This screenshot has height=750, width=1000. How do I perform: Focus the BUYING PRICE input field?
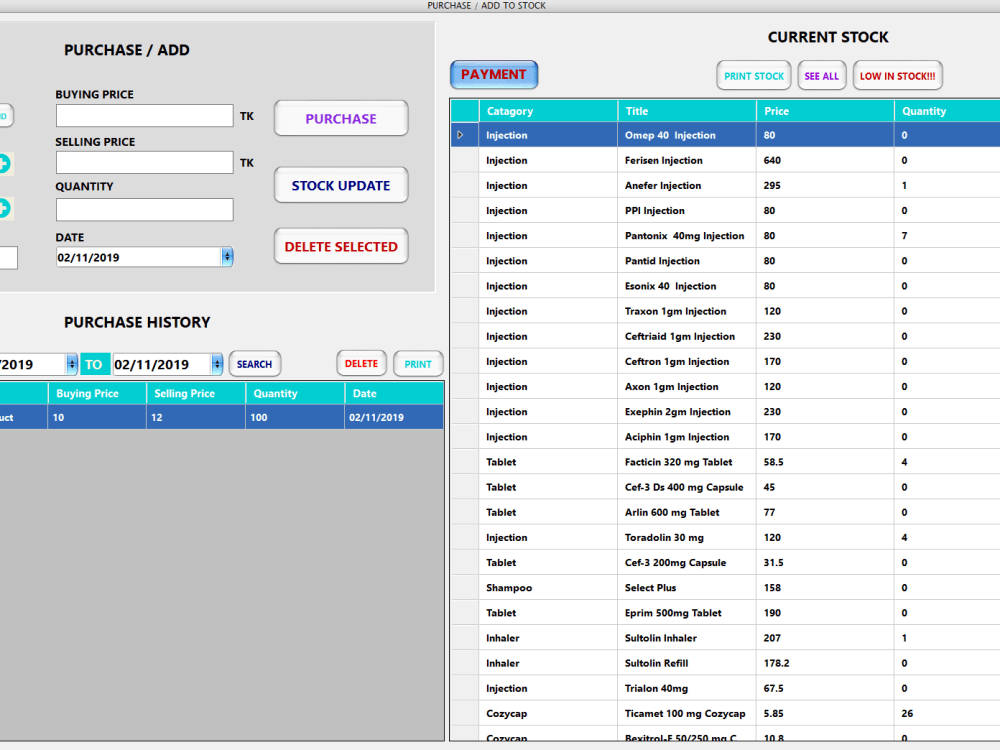tap(144, 116)
